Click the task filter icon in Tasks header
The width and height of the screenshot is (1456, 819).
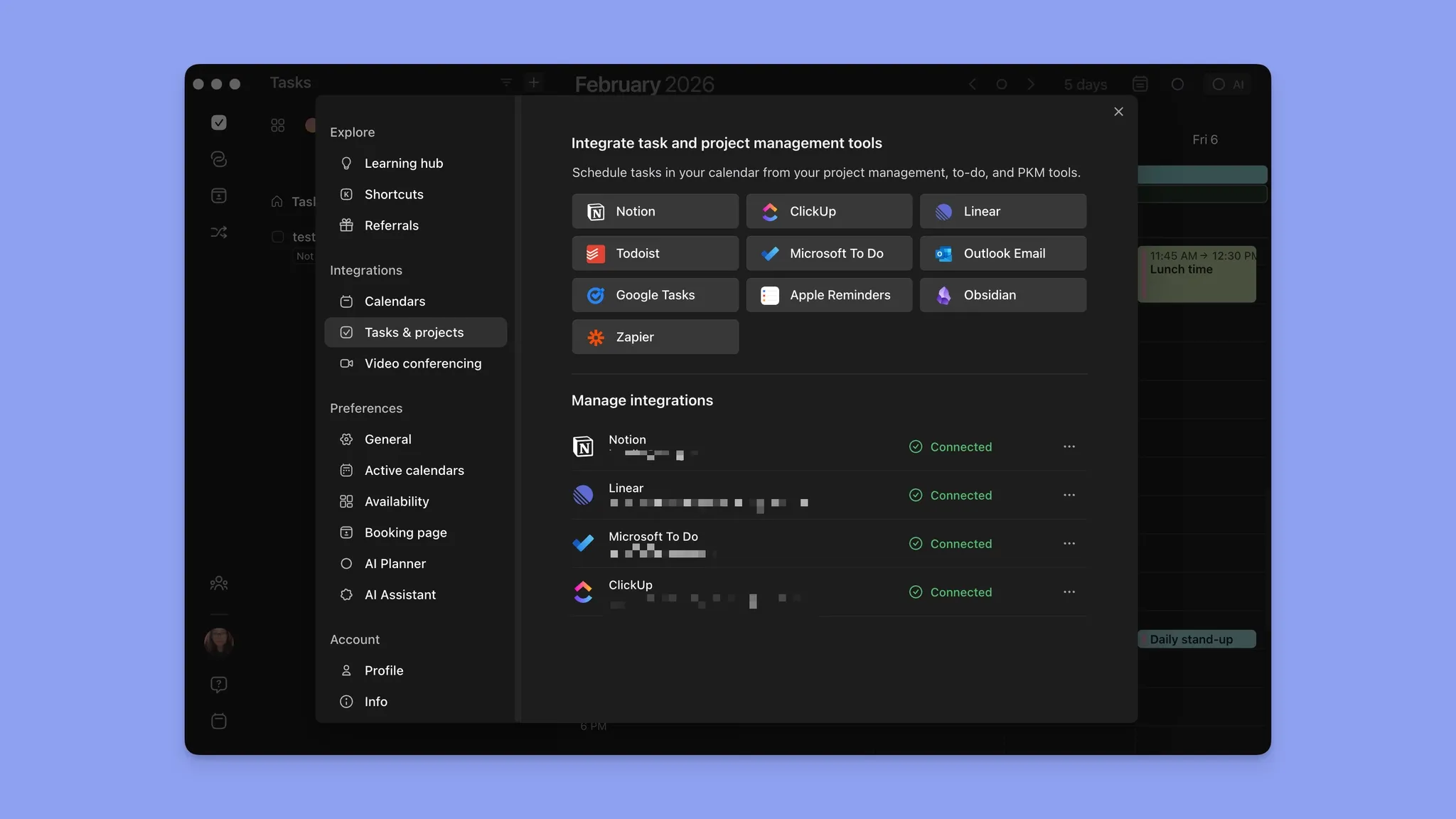[x=506, y=83]
